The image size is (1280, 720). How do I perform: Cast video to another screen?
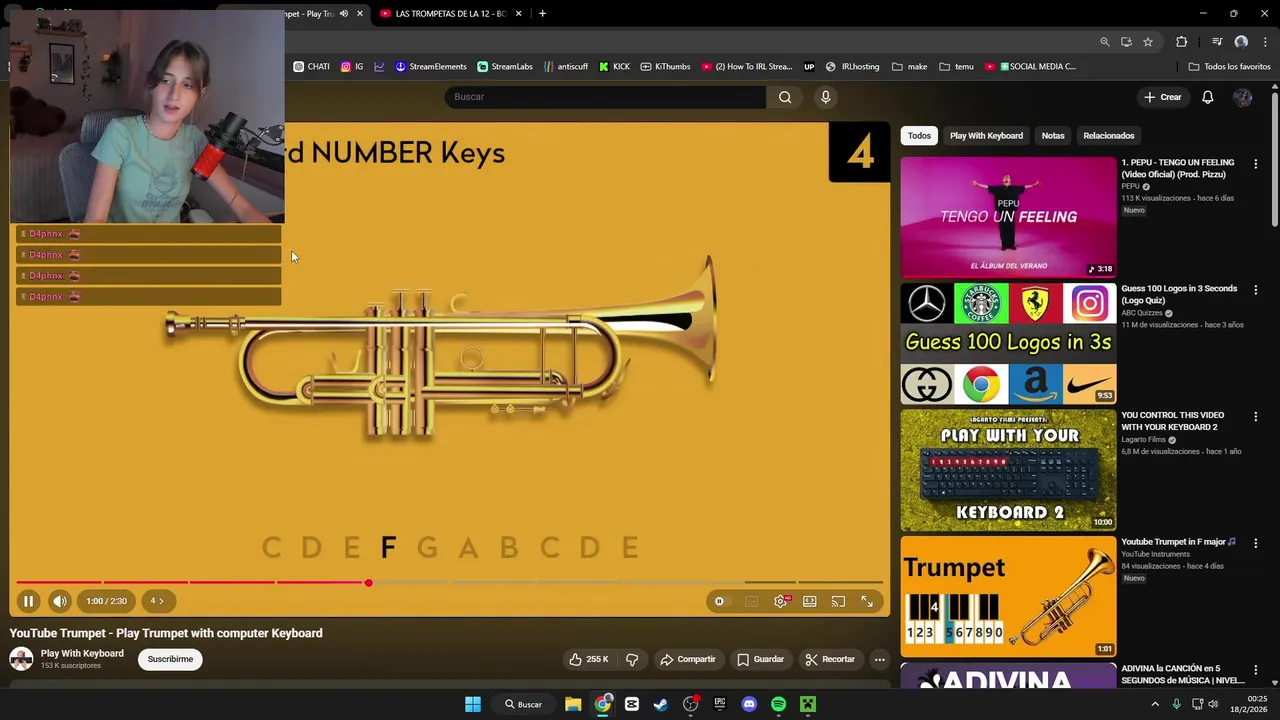click(x=838, y=601)
